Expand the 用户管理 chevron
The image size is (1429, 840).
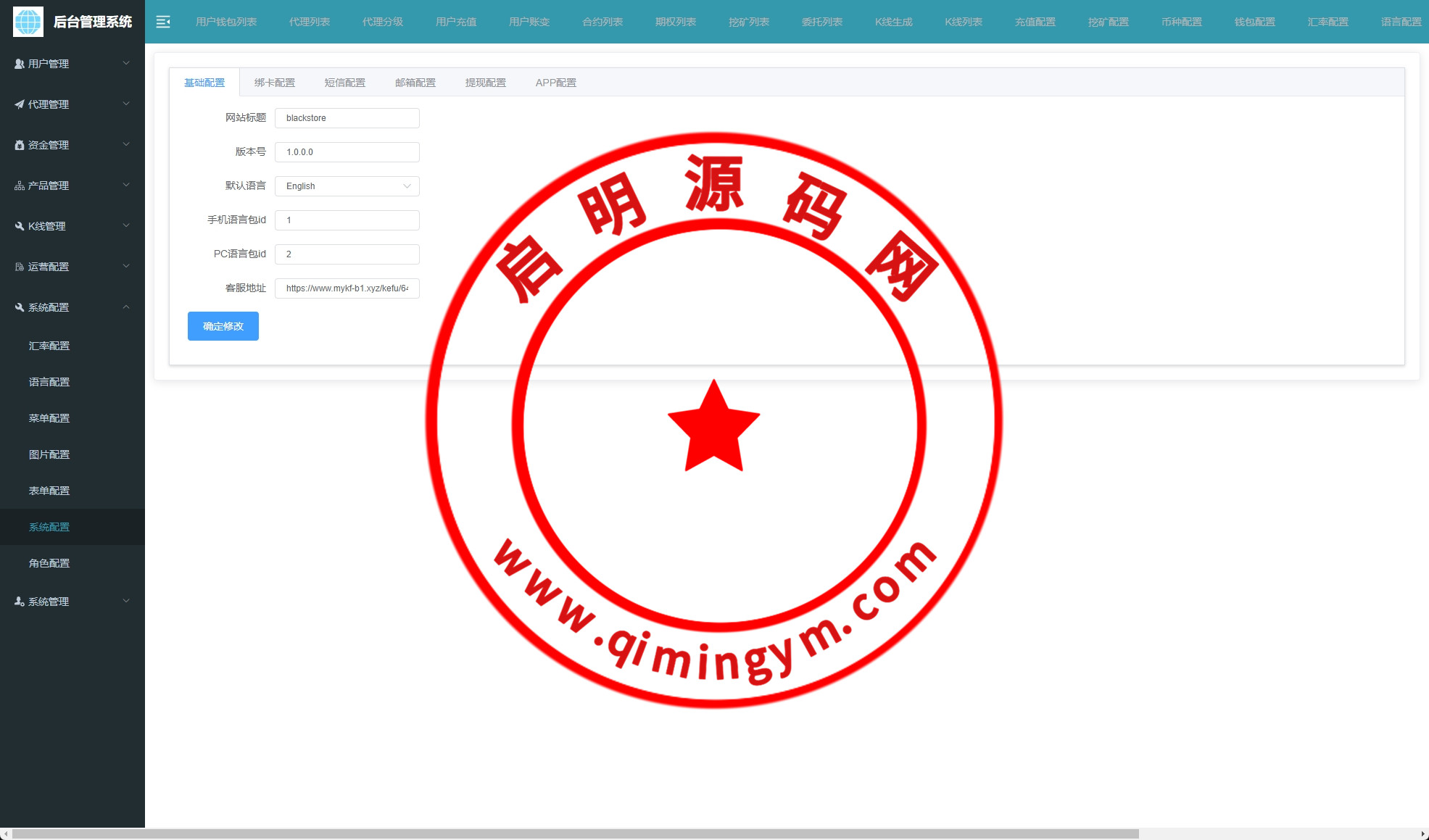tap(126, 64)
